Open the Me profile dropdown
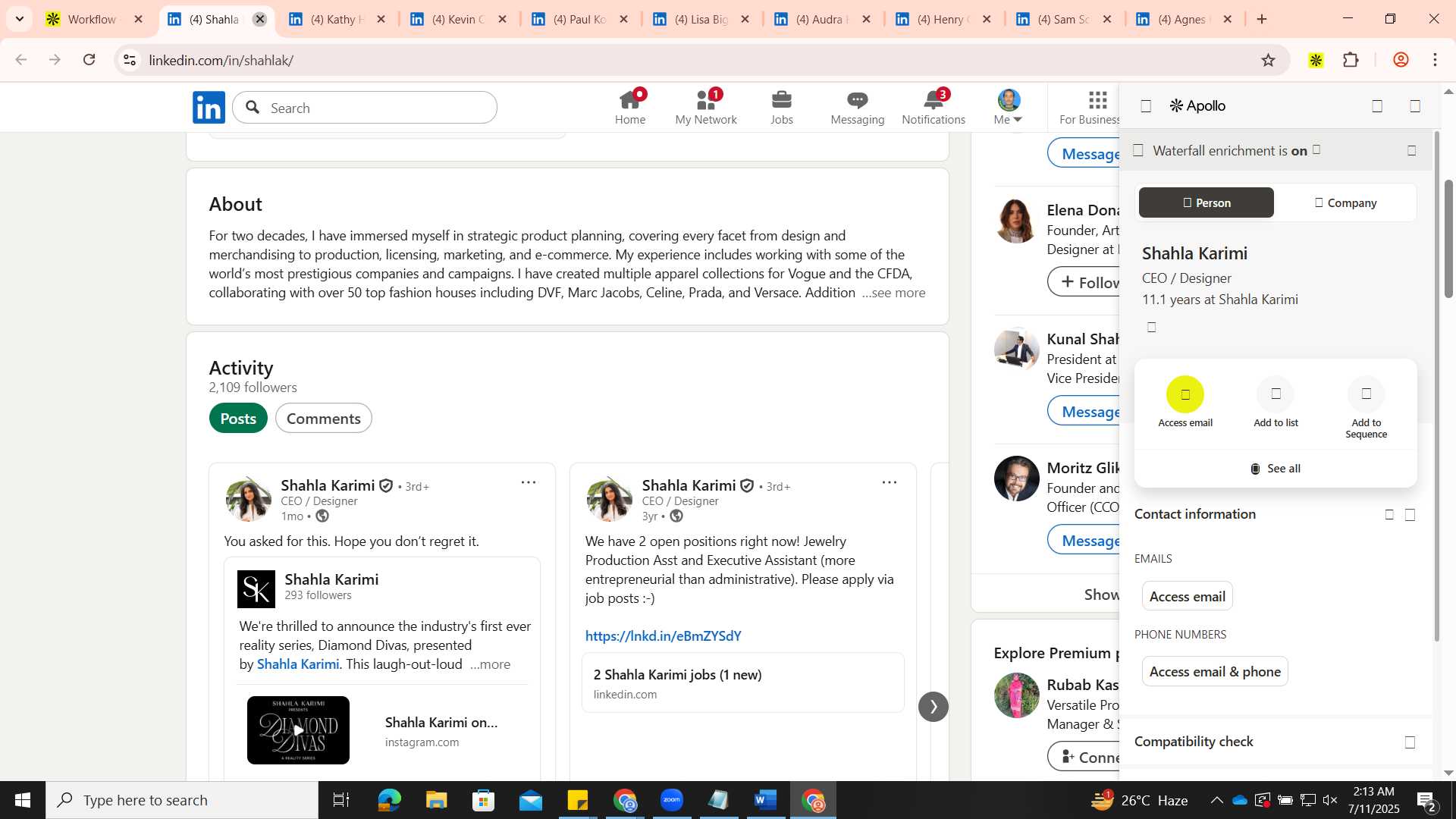This screenshot has height=819, width=1456. pyautogui.click(x=1009, y=107)
